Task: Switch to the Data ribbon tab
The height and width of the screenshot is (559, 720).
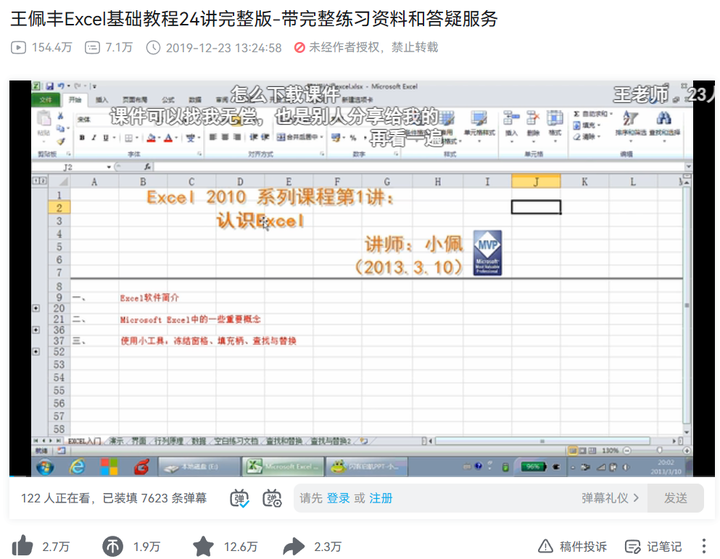Action: click(x=195, y=100)
